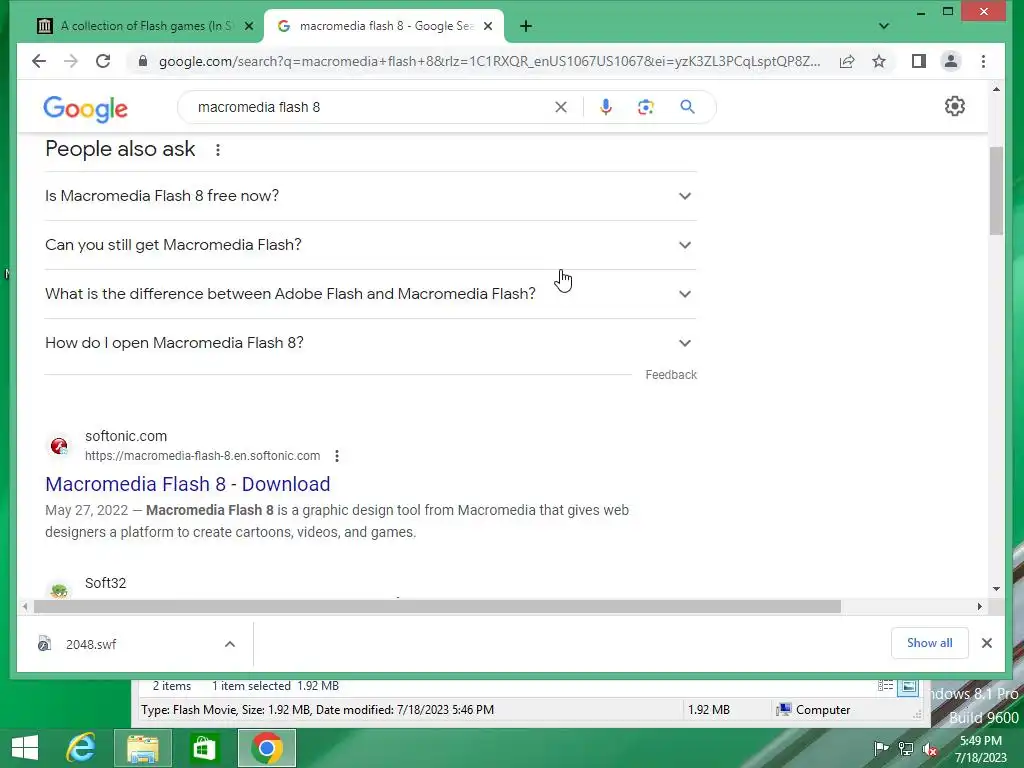Open the Windows Store taskbar icon
Screen dimensions: 1024x768
[x=204, y=748]
